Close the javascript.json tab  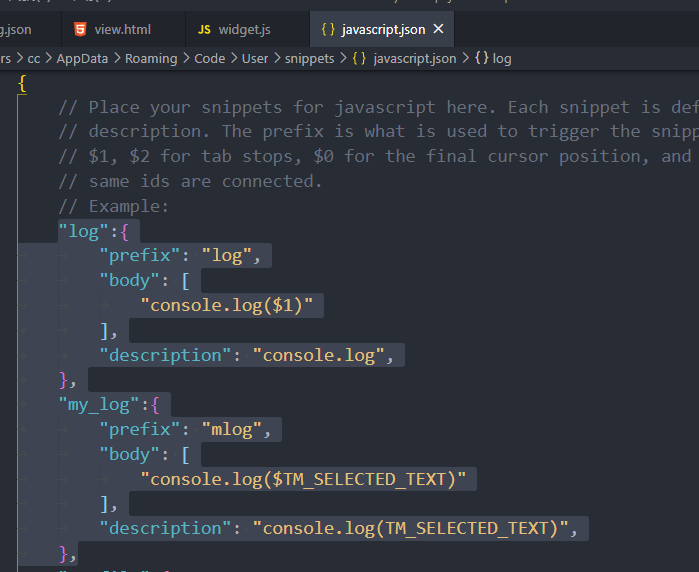439,29
